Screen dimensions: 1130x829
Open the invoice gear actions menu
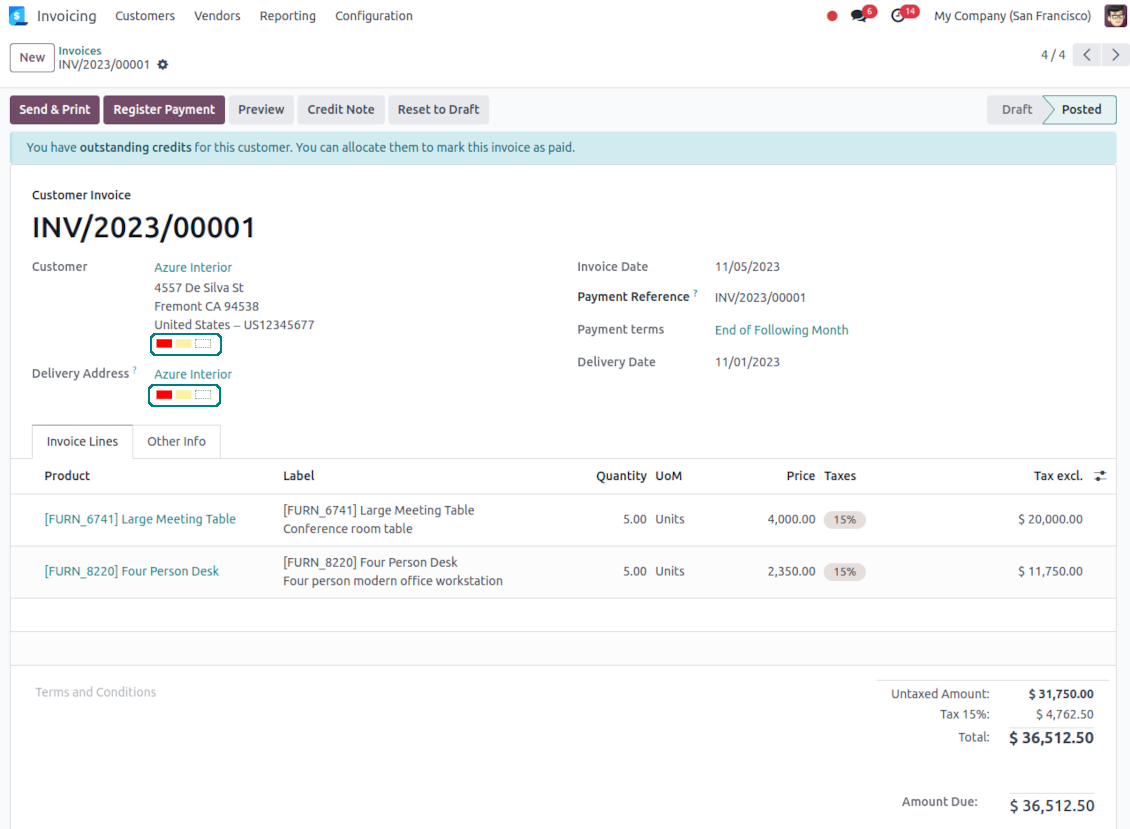click(x=163, y=65)
